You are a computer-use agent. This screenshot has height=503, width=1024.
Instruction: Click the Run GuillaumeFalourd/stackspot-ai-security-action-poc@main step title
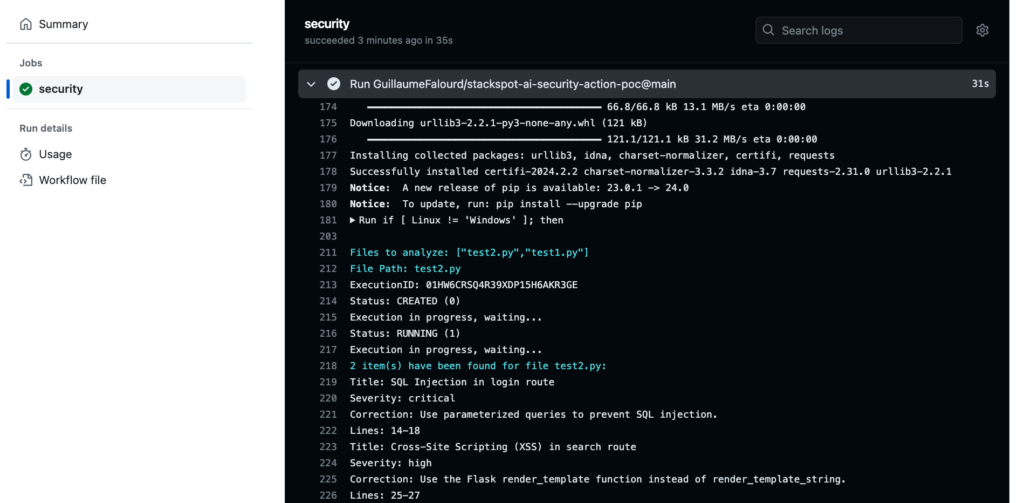pyautogui.click(x=513, y=84)
